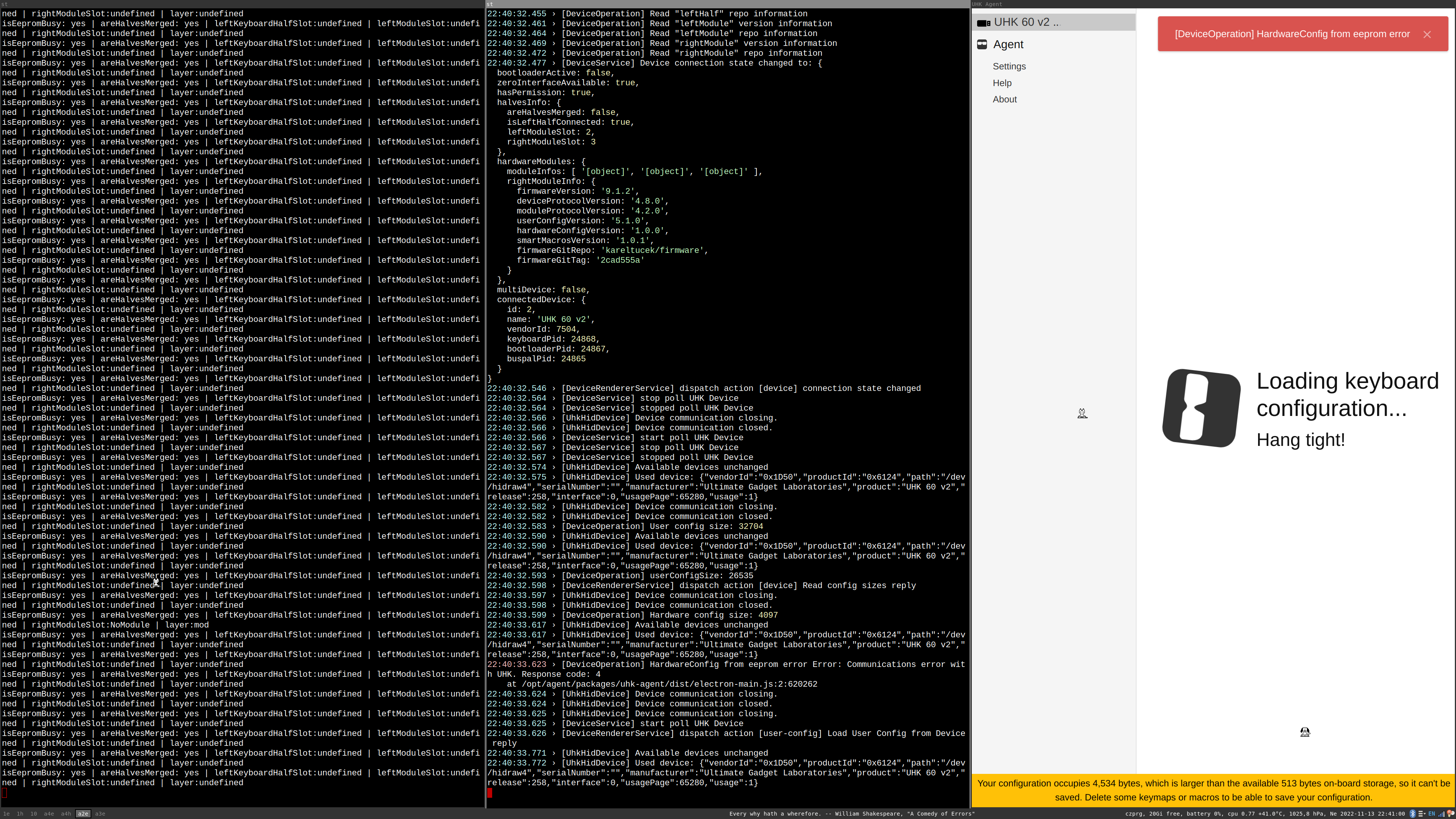Switch to tmux window a3e
This screenshot has width=1456, height=819.
[100, 814]
